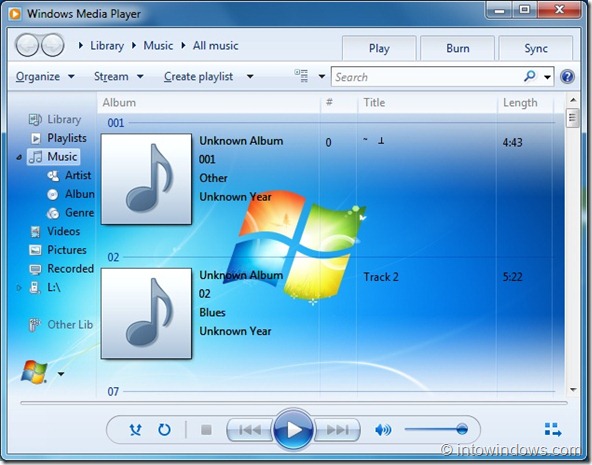Image resolution: width=592 pixels, height=465 pixels.
Task: Open the Help question mark icon
Action: point(567,77)
